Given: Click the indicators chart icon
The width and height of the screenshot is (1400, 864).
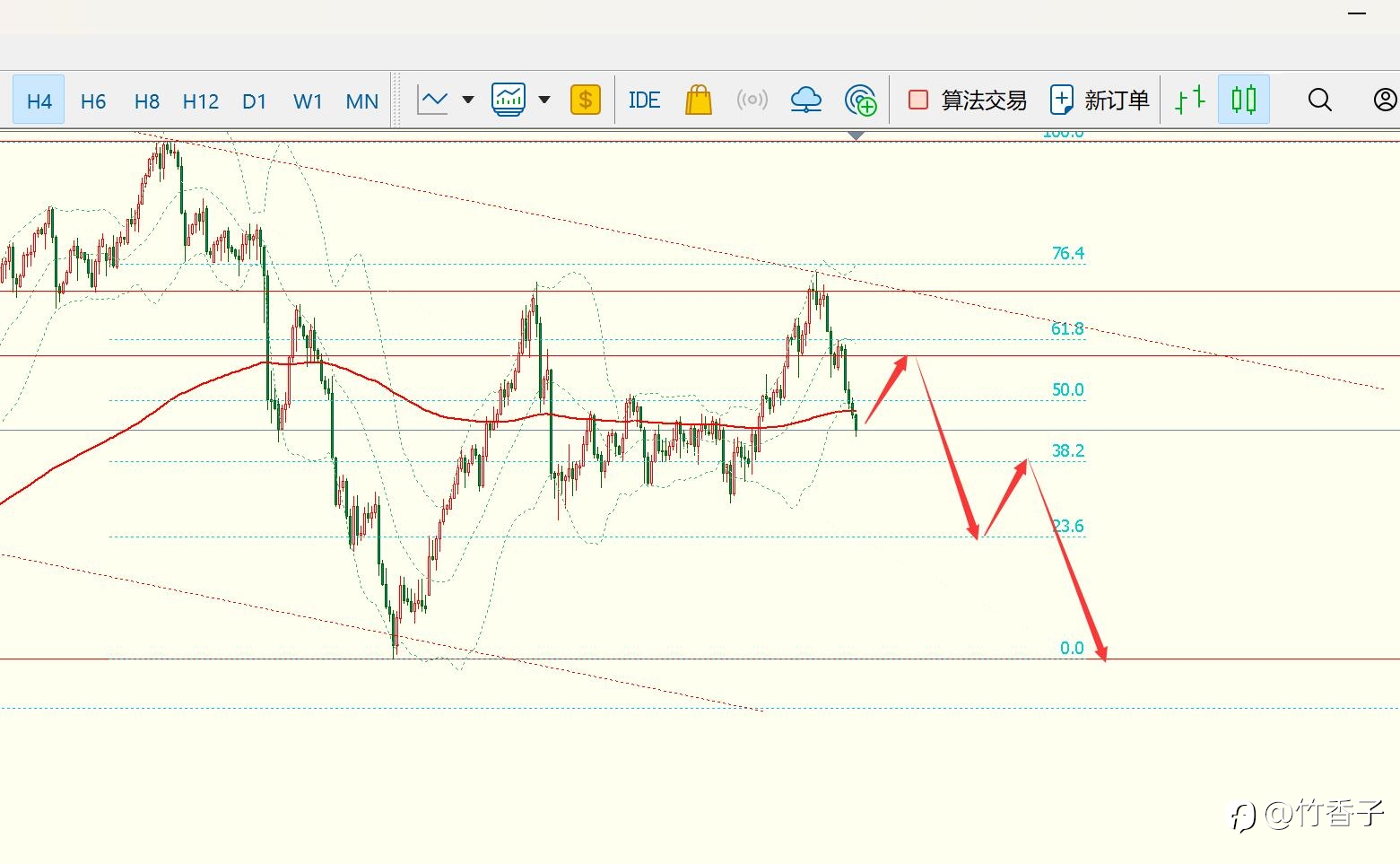Looking at the screenshot, I should tap(509, 100).
